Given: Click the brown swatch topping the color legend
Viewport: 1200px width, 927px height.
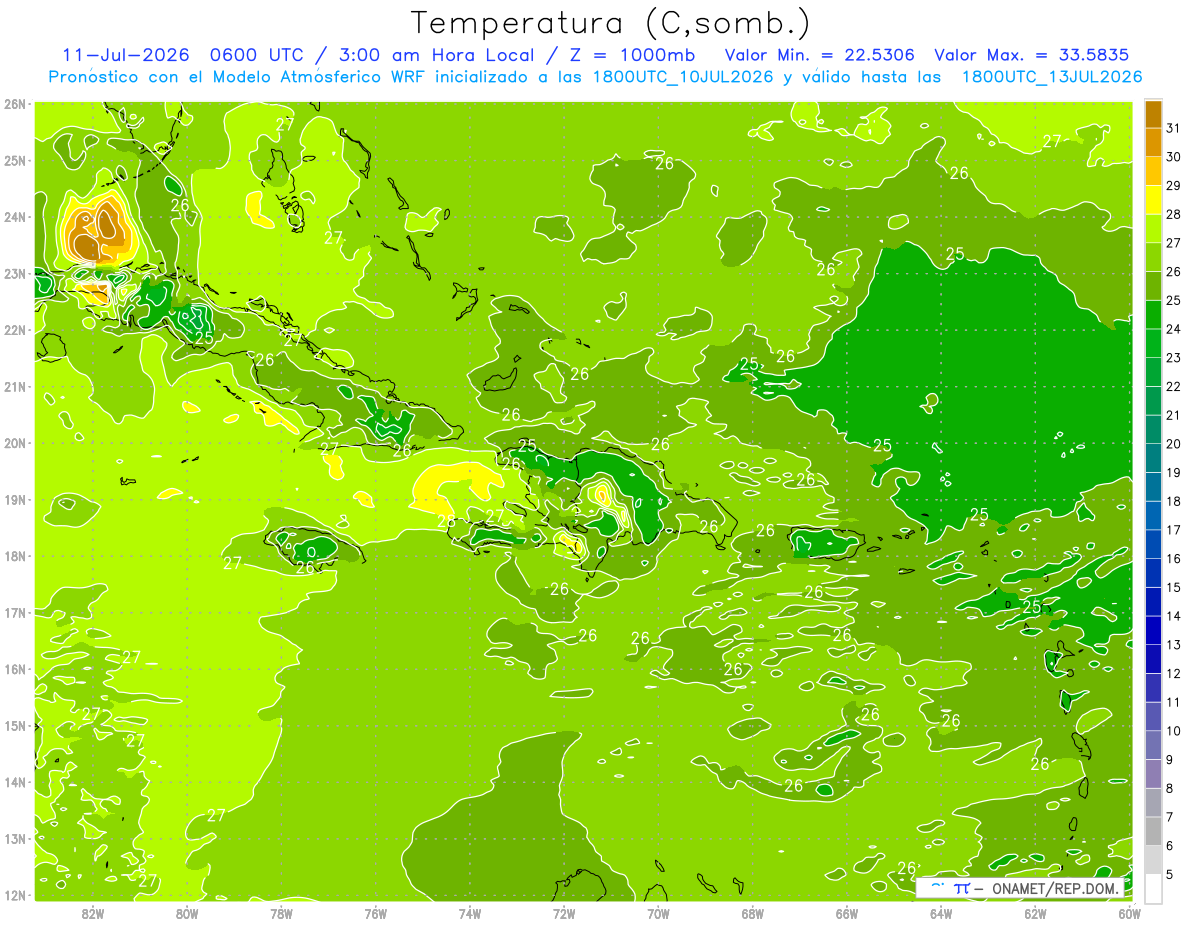Looking at the screenshot, I should [x=1153, y=114].
